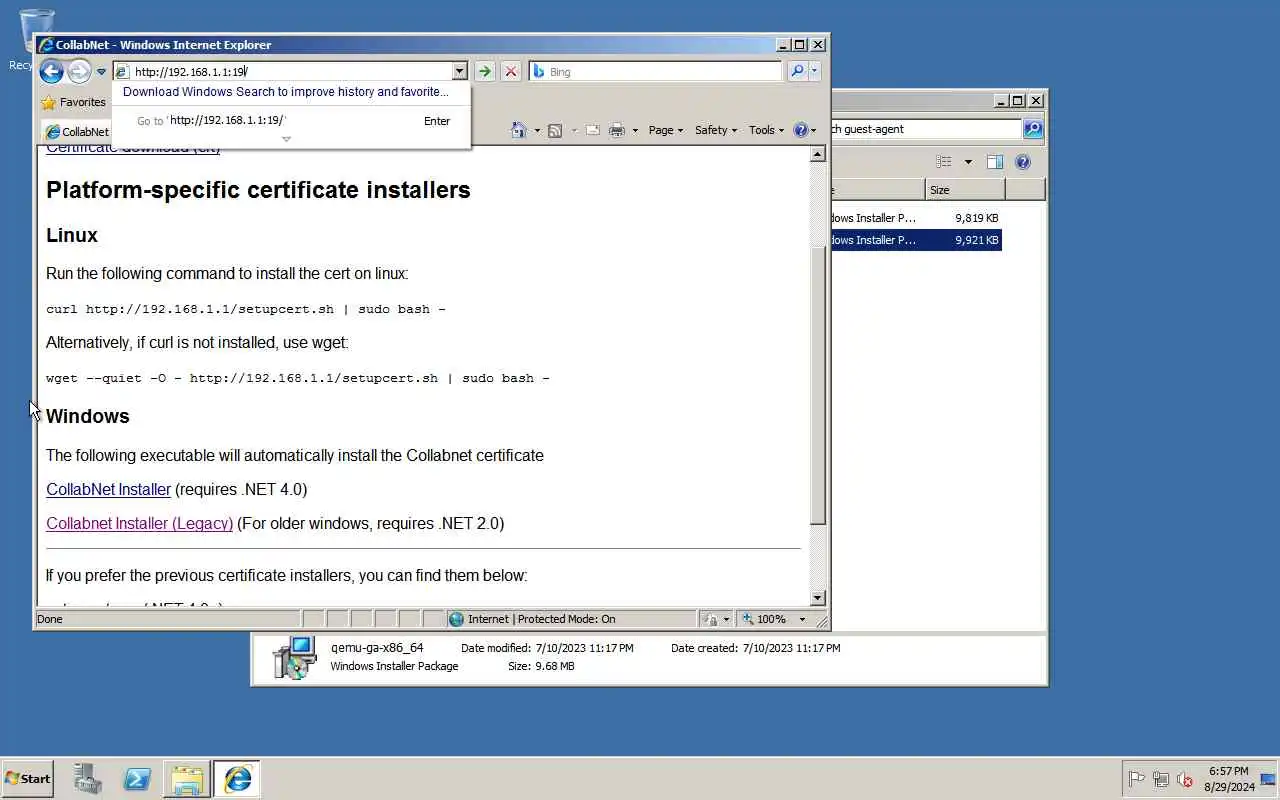The width and height of the screenshot is (1280, 800).
Task: Click the qemu-ga-x86_64 installer package icon
Action: pyautogui.click(x=294, y=657)
